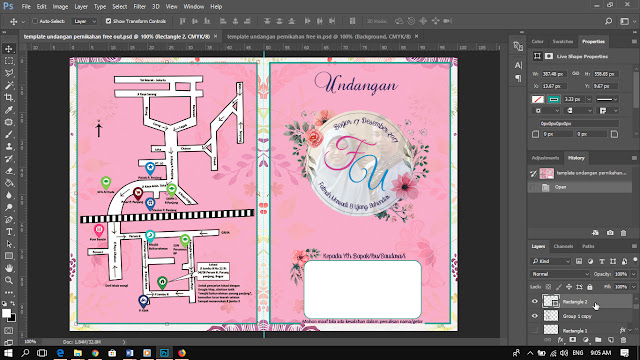Select the Rectangular Marquee tool
The image size is (640, 360).
(x=9, y=61)
